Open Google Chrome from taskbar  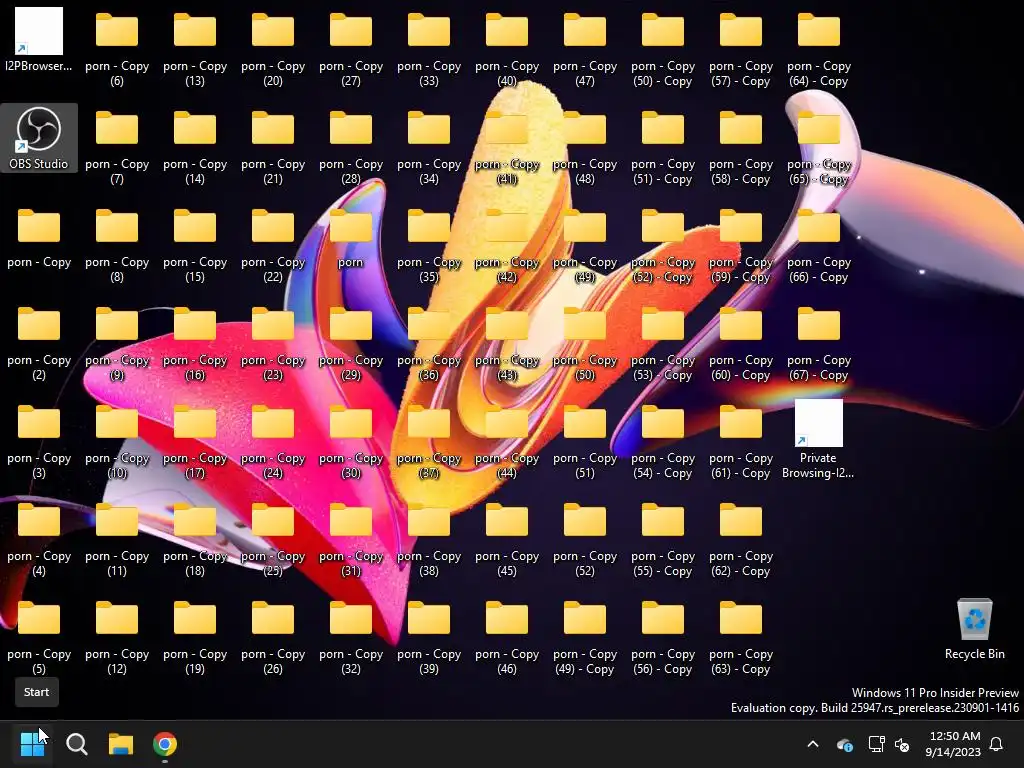[x=165, y=744]
